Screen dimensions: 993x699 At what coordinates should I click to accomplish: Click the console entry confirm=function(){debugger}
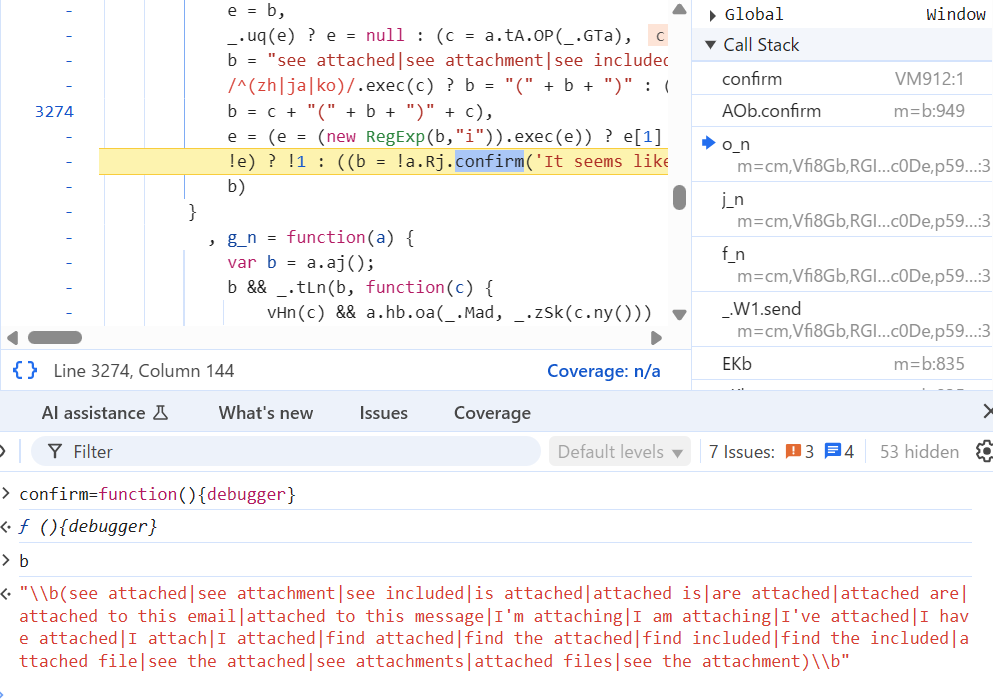coord(158,494)
